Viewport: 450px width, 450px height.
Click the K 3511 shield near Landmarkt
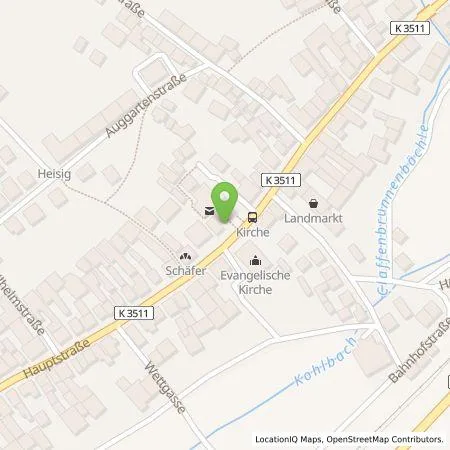tap(281, 180)
